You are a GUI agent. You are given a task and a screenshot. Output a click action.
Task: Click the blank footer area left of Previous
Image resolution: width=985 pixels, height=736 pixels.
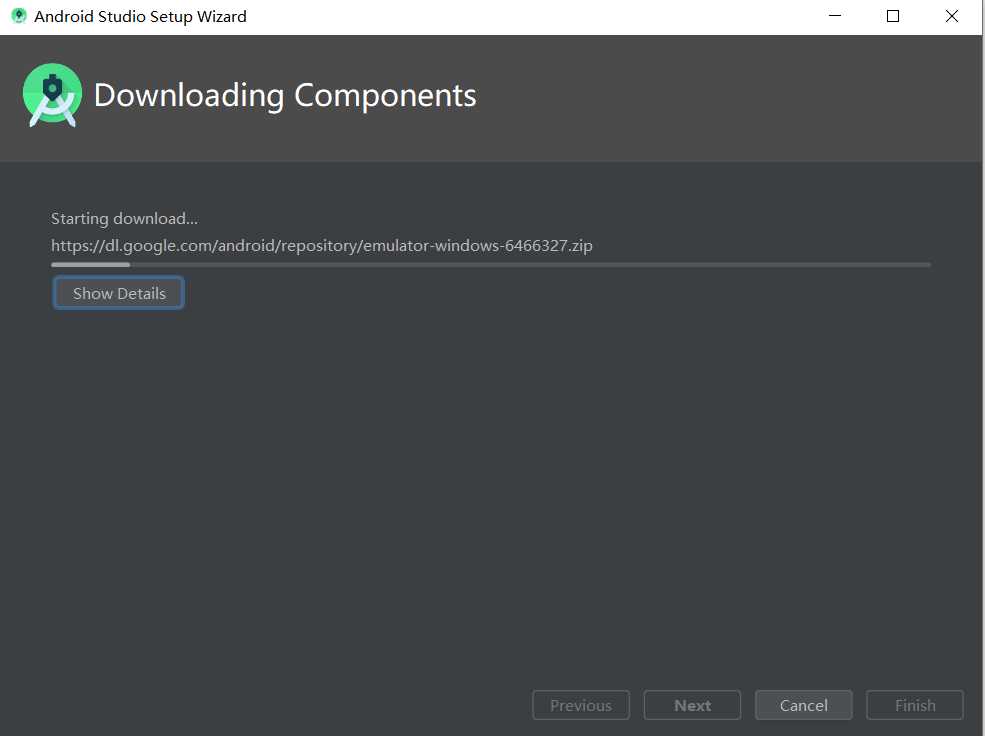[264, 705]
